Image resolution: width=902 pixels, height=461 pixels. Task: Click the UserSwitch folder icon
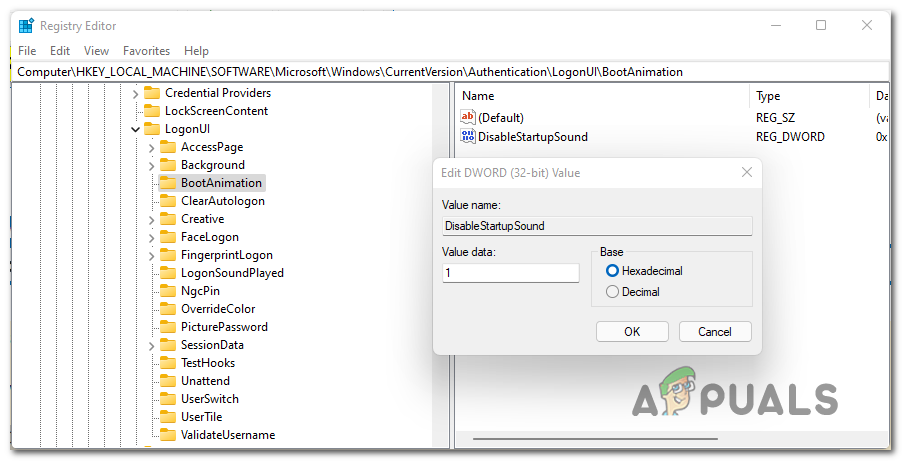(168, 399)
